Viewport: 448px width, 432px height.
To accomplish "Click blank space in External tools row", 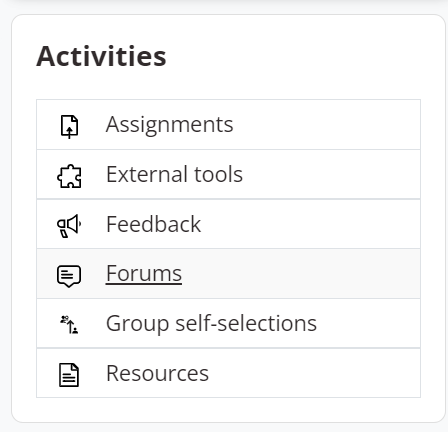I will [332, 174].
